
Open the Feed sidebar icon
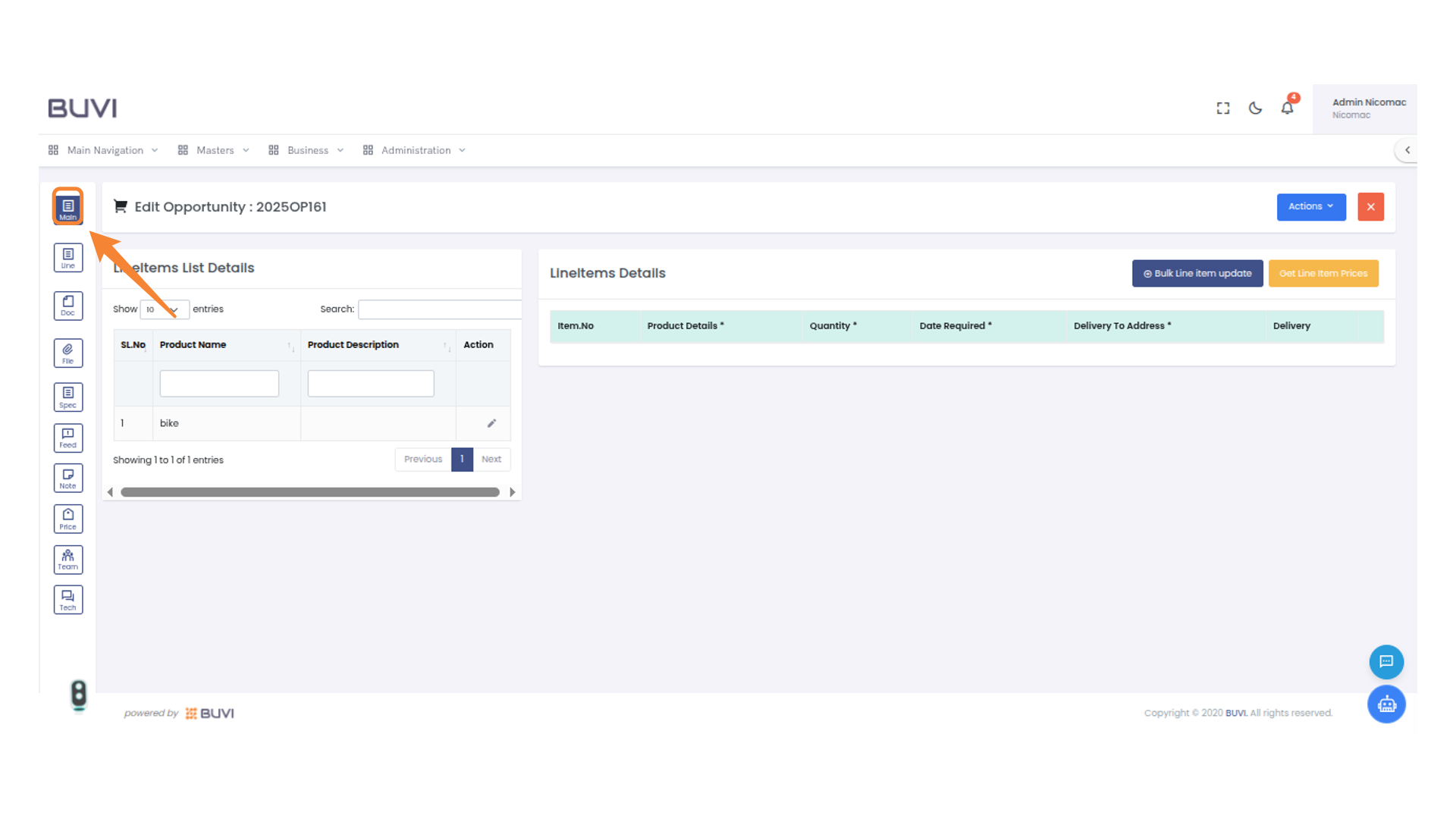point(68,438)
